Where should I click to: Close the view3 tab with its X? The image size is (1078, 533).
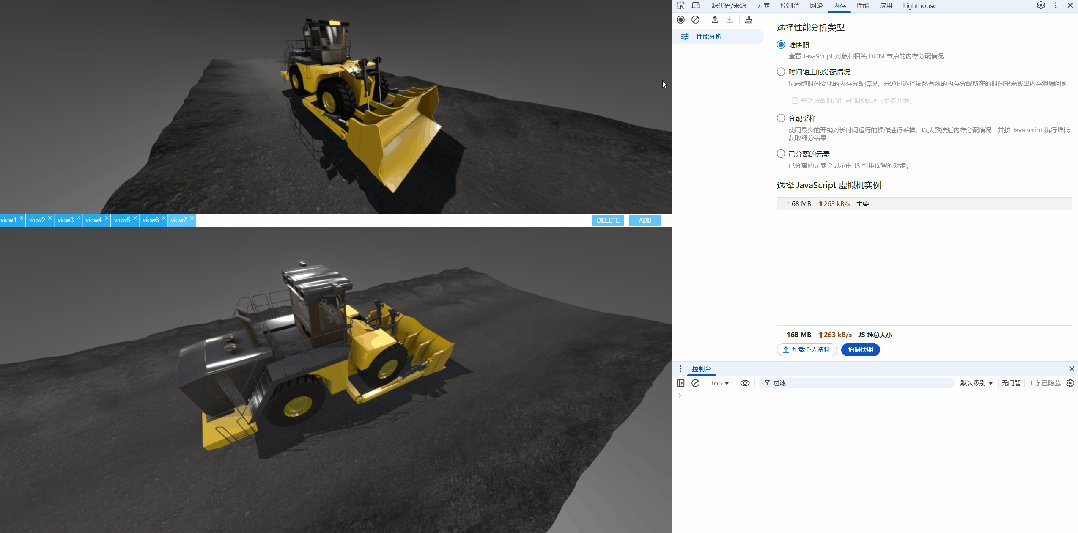[x=78, y=218]
